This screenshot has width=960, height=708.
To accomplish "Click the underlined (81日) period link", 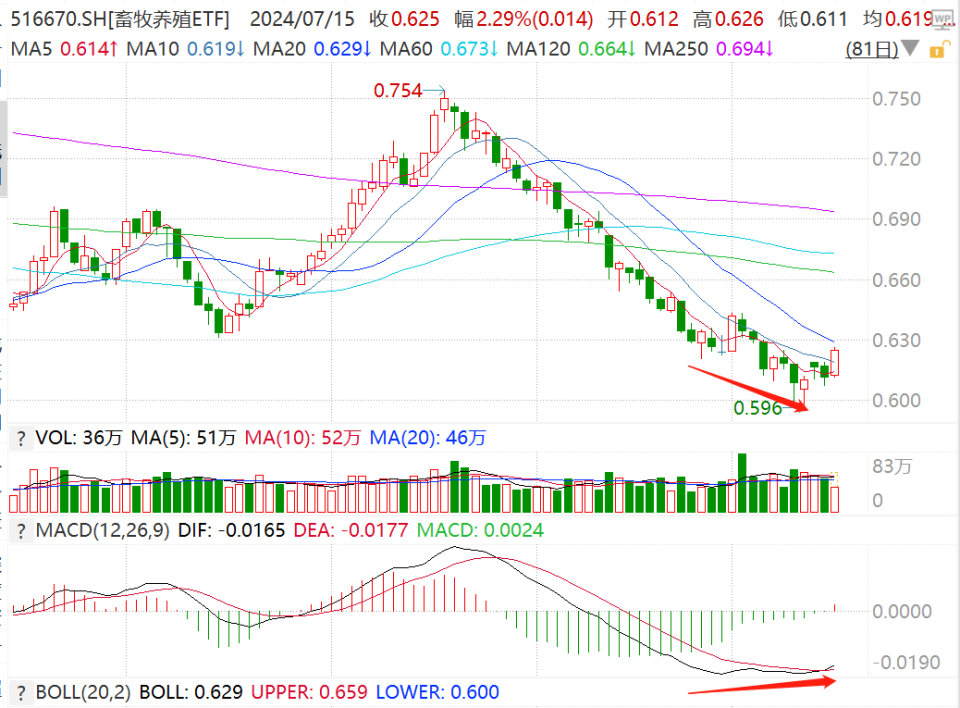I will coord(872,49).
